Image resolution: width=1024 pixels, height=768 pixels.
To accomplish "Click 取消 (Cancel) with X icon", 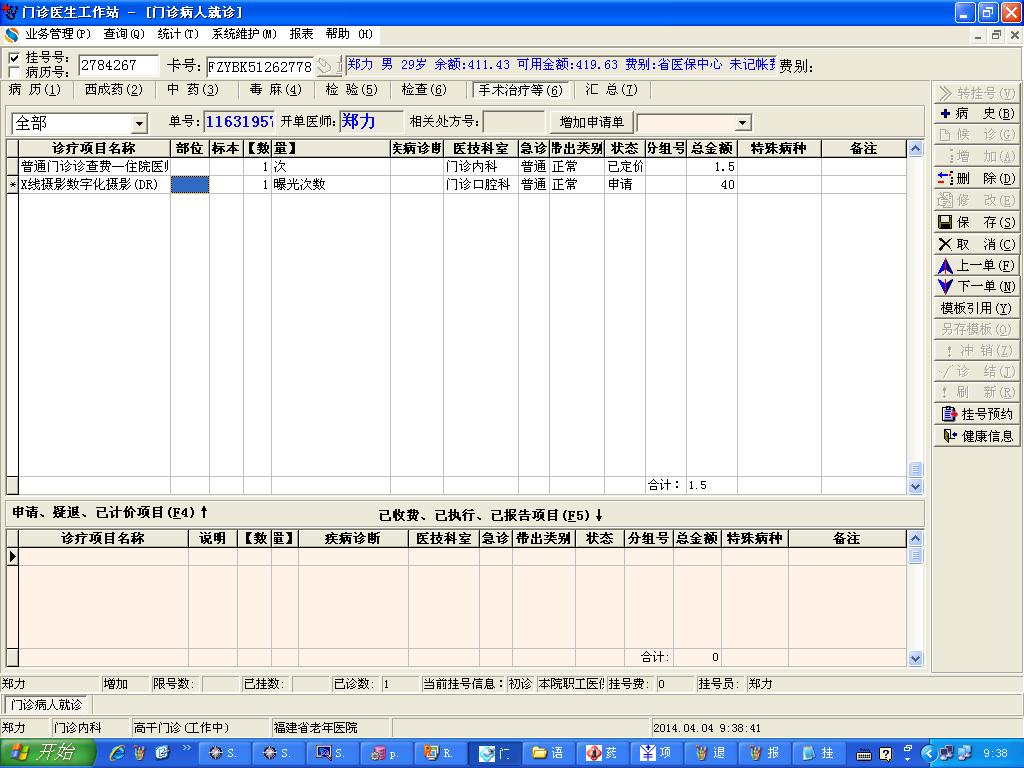I will [976, 244].
